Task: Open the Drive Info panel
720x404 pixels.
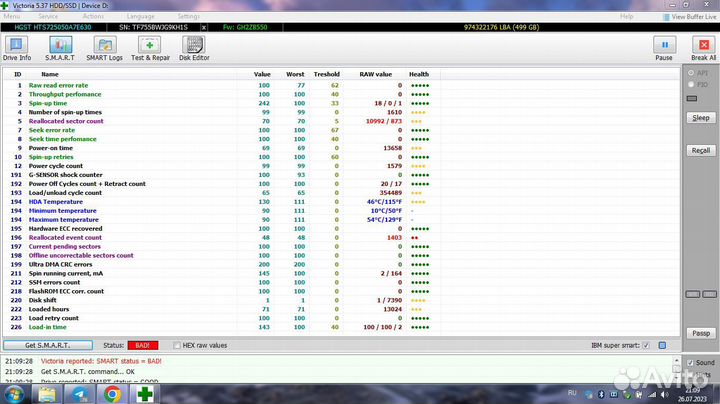Action: (x=17, y=49)
